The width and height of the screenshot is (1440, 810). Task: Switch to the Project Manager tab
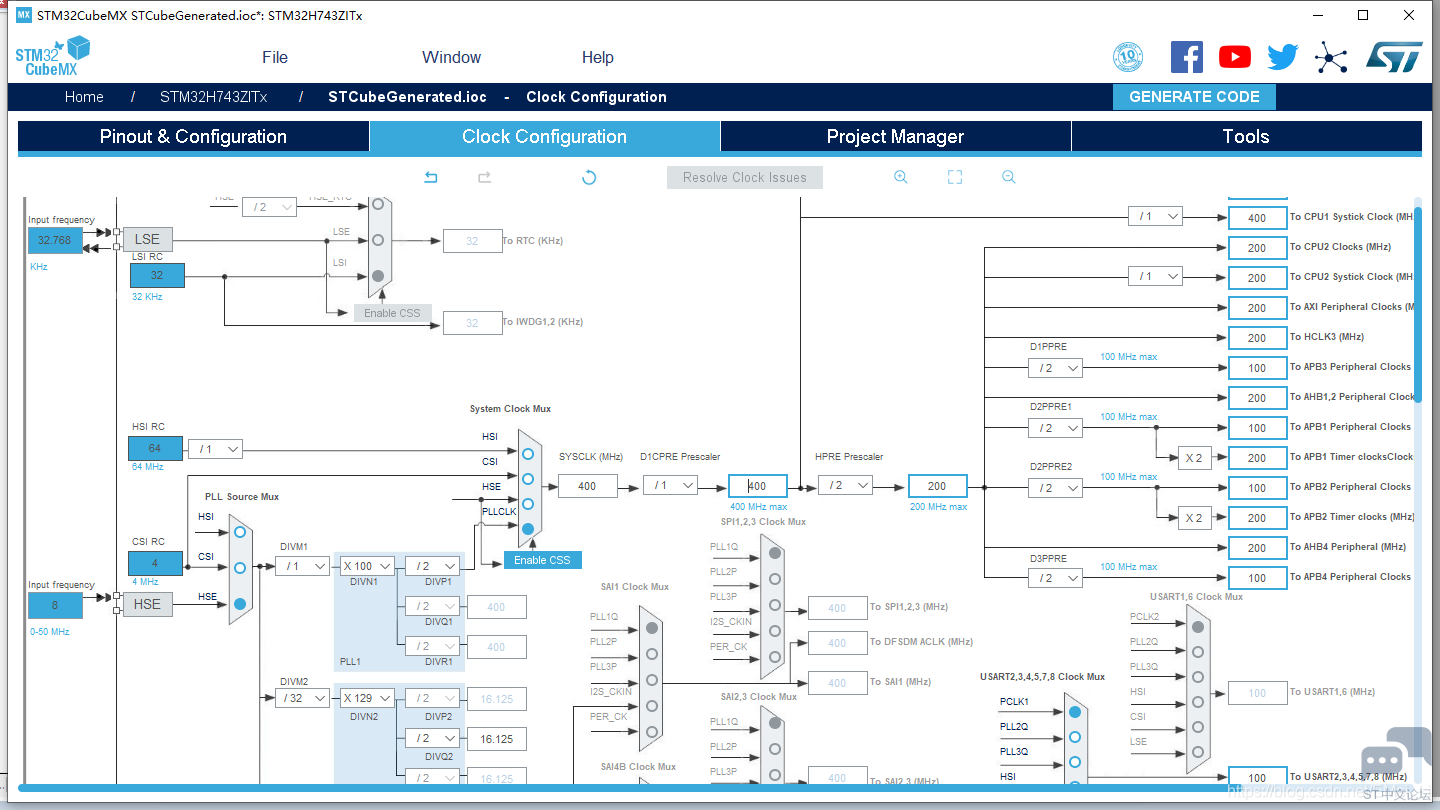pyautogui.click(x=896, y=137)
